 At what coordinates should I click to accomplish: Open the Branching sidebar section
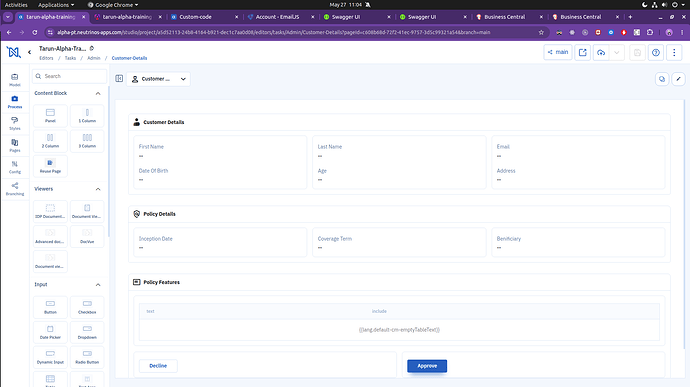tap(15, 189)
